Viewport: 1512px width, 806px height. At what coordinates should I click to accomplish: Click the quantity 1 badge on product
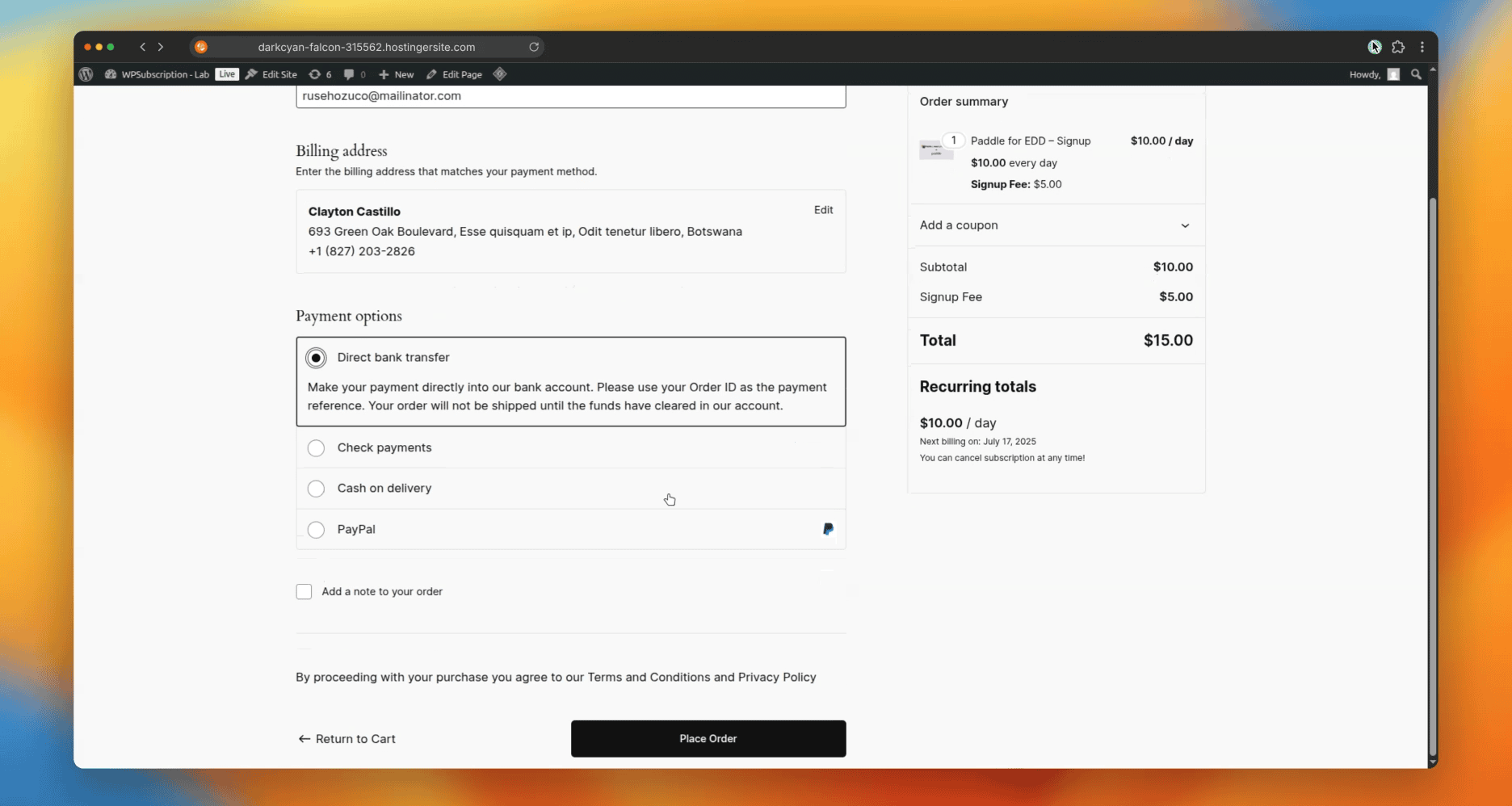tap(953, 141)
